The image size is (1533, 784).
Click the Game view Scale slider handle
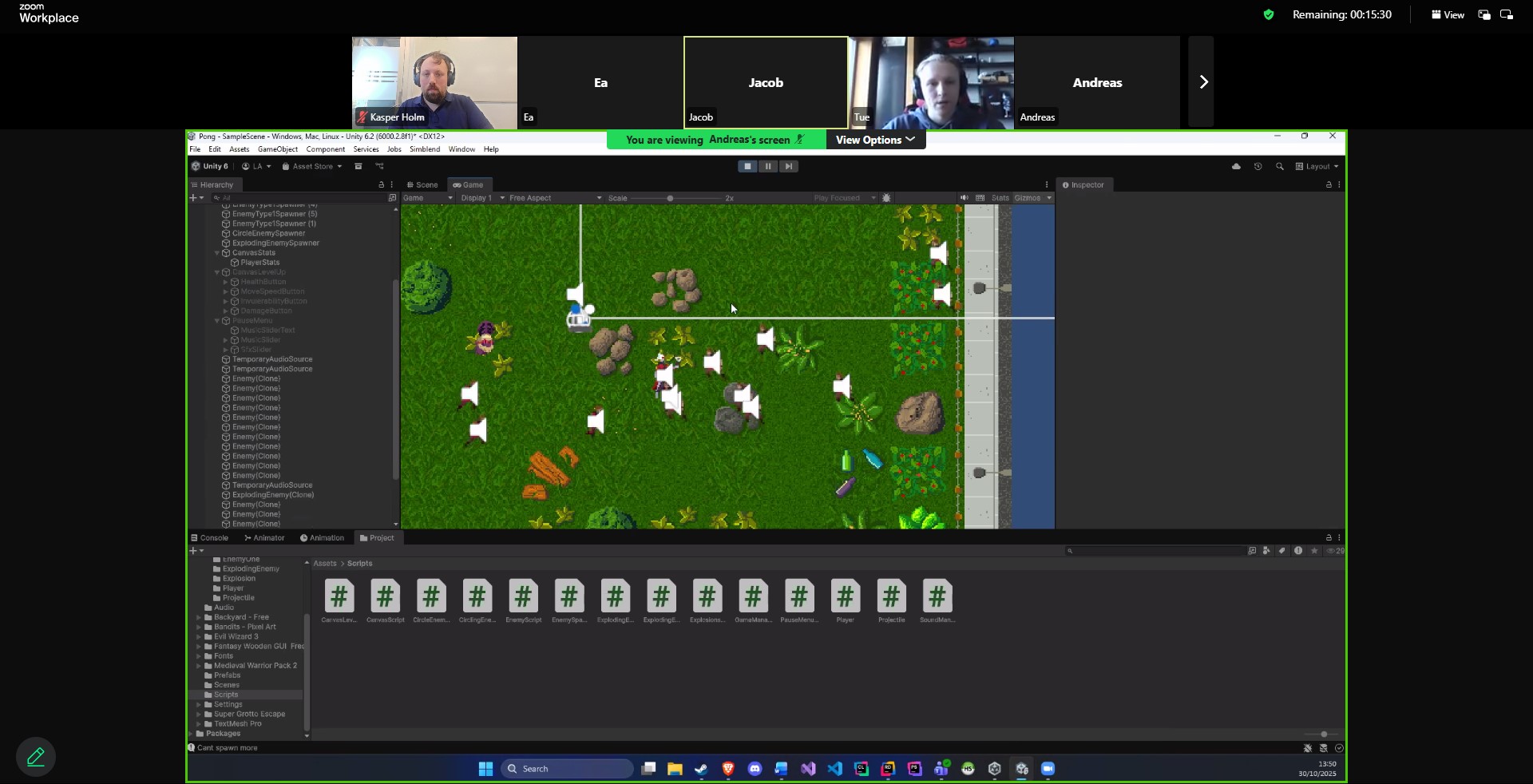pyautogui.click(x=670, y=198)
